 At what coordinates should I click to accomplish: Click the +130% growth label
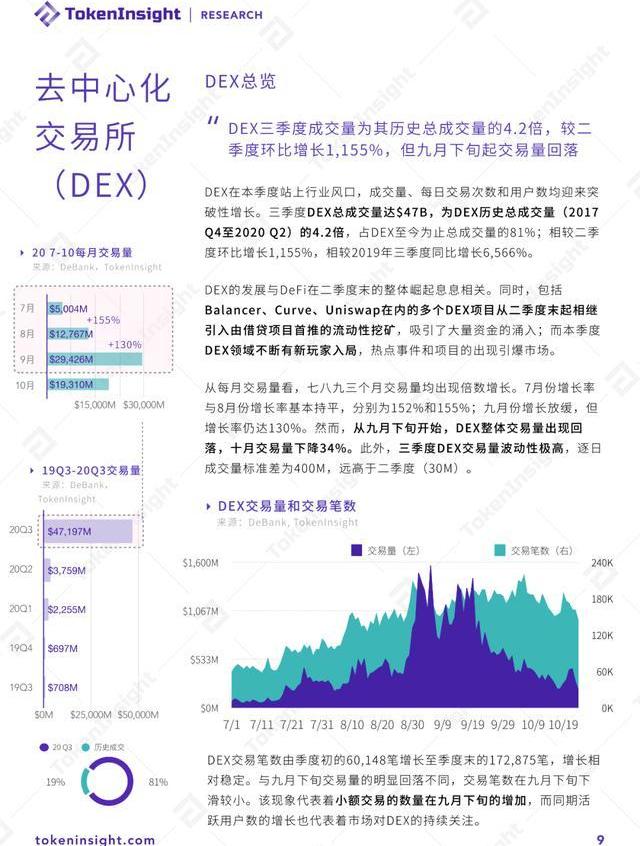125,344
